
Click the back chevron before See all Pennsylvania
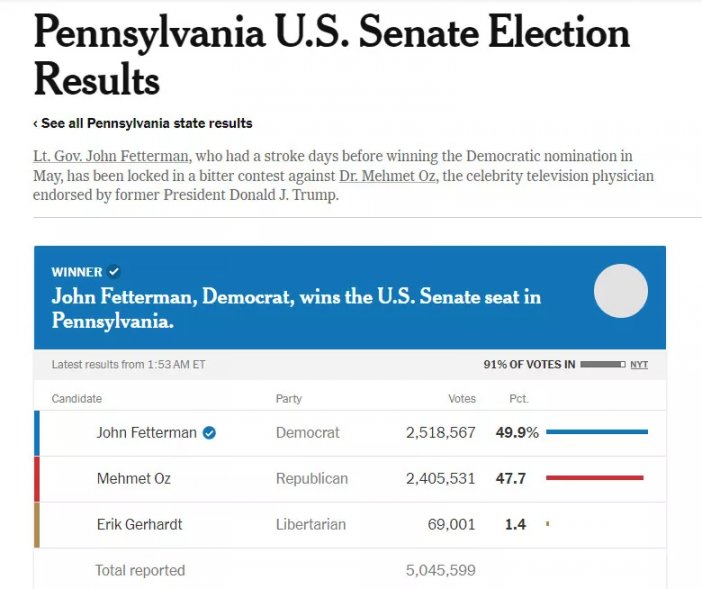point(35,124)
